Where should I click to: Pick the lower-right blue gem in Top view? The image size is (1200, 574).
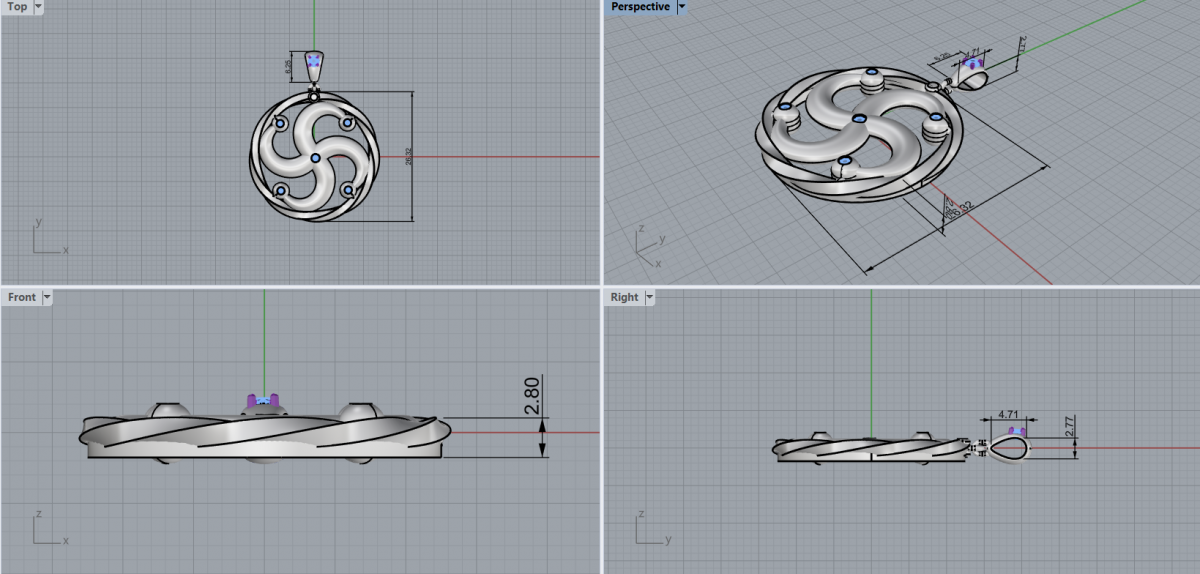347,189
